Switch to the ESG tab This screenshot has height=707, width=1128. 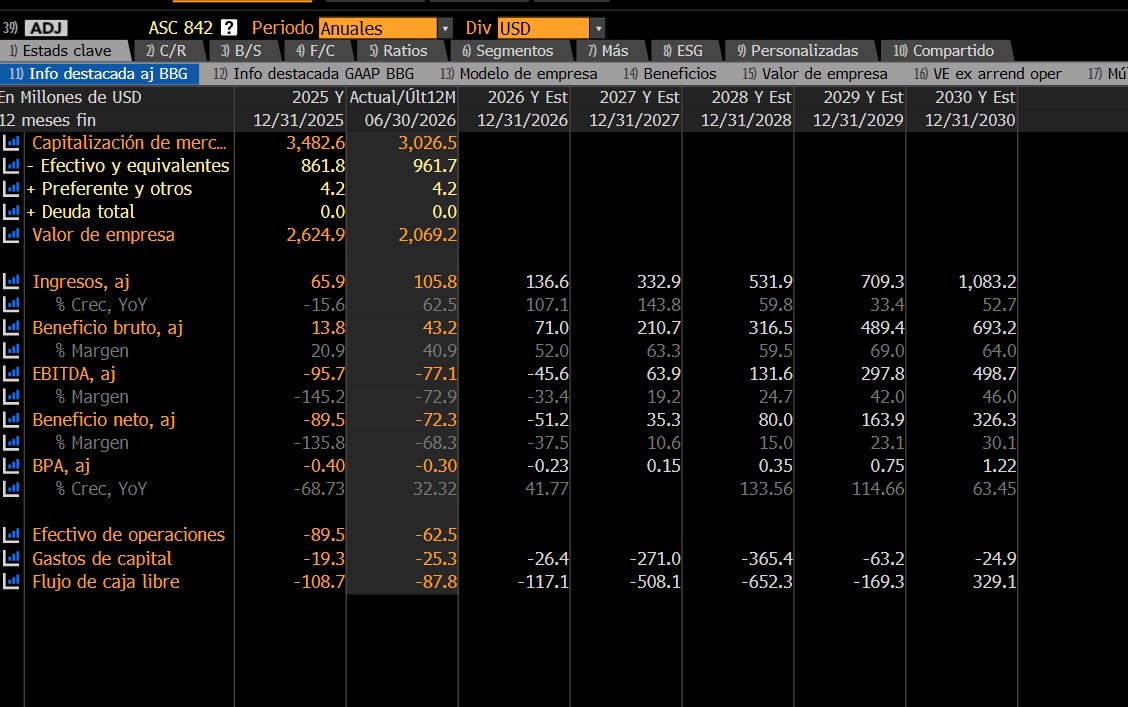point(683,50)
